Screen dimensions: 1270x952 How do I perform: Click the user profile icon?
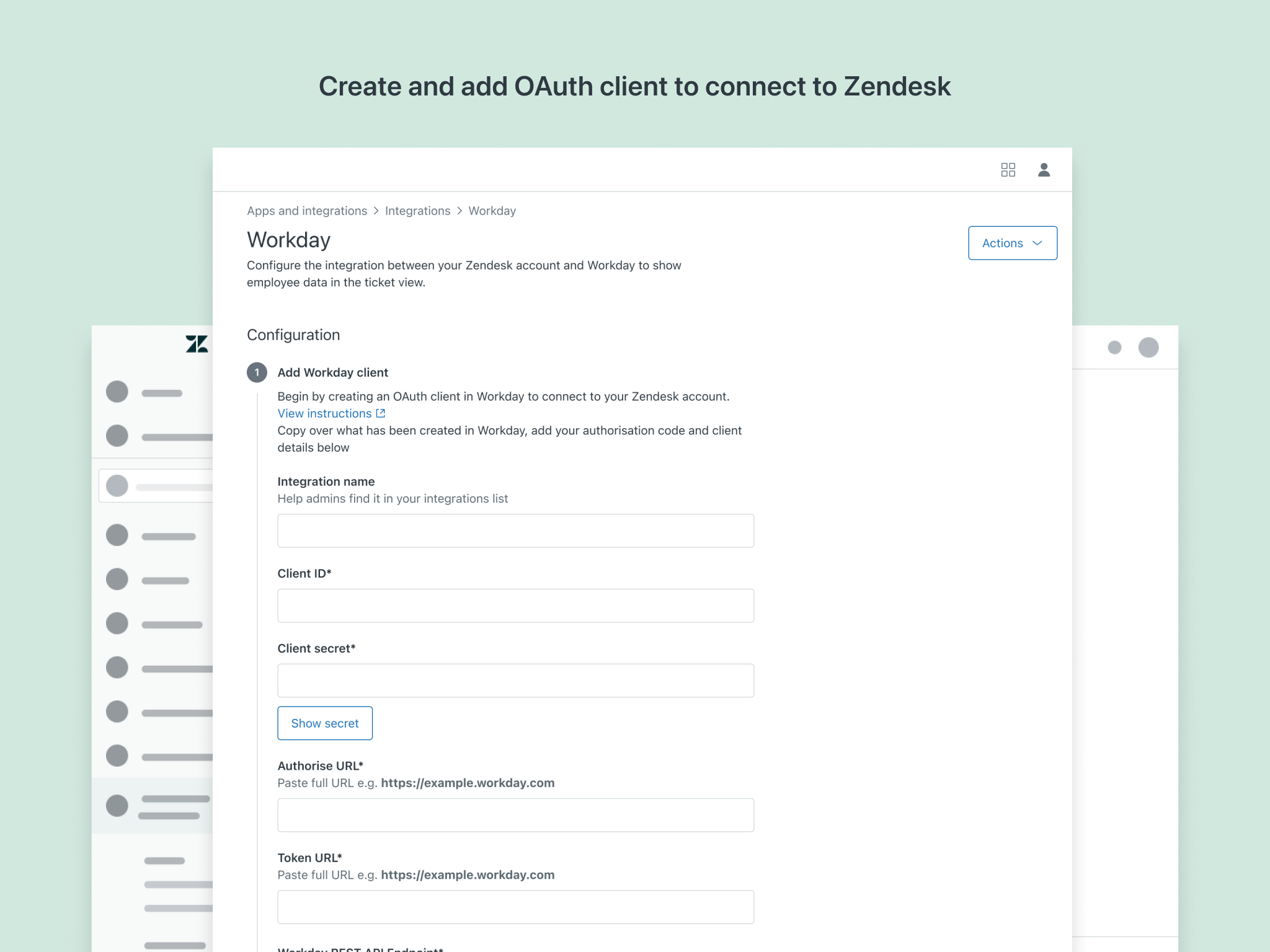coord(1044,168)
